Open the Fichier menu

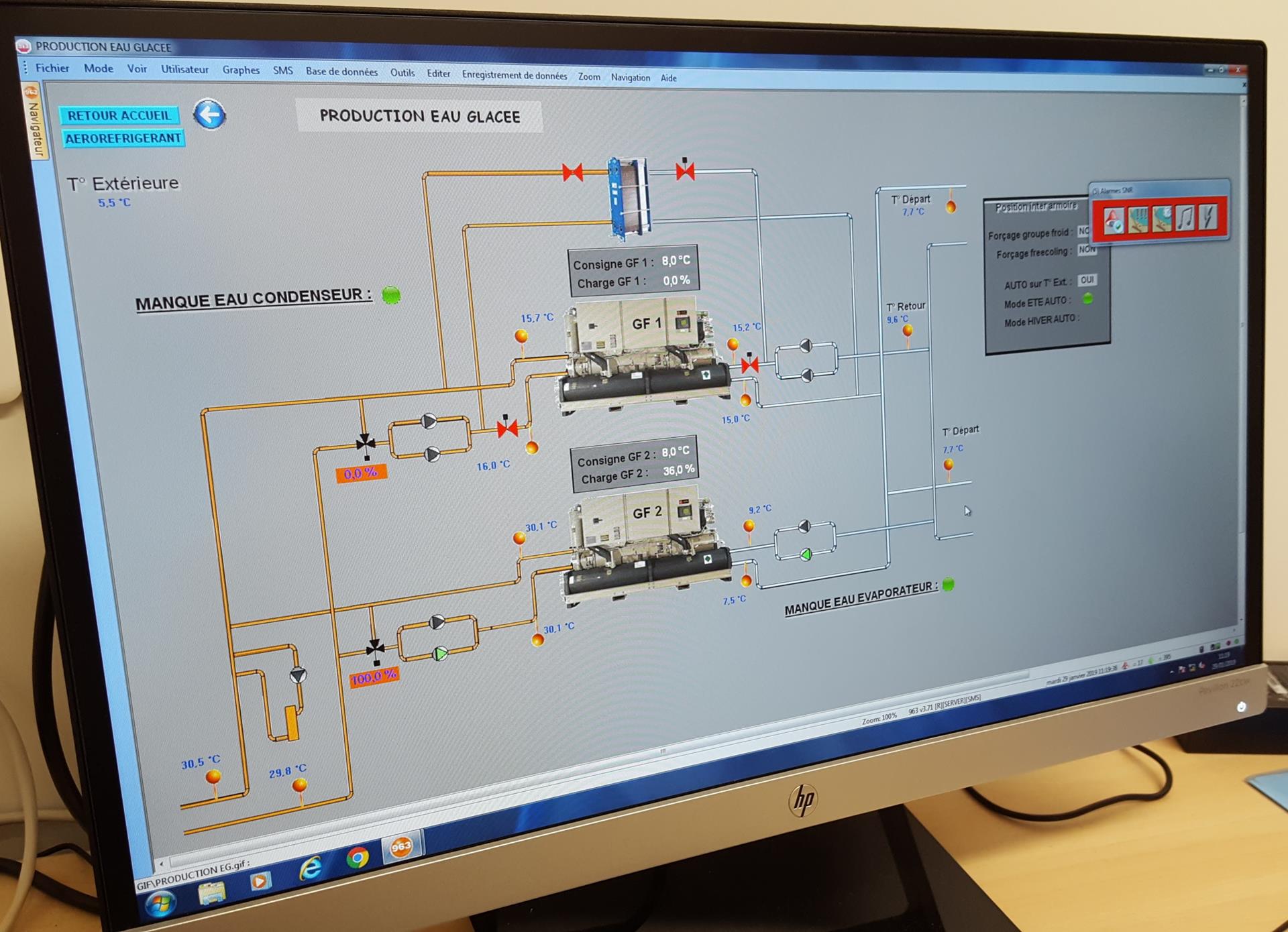(x=52, y=68)
